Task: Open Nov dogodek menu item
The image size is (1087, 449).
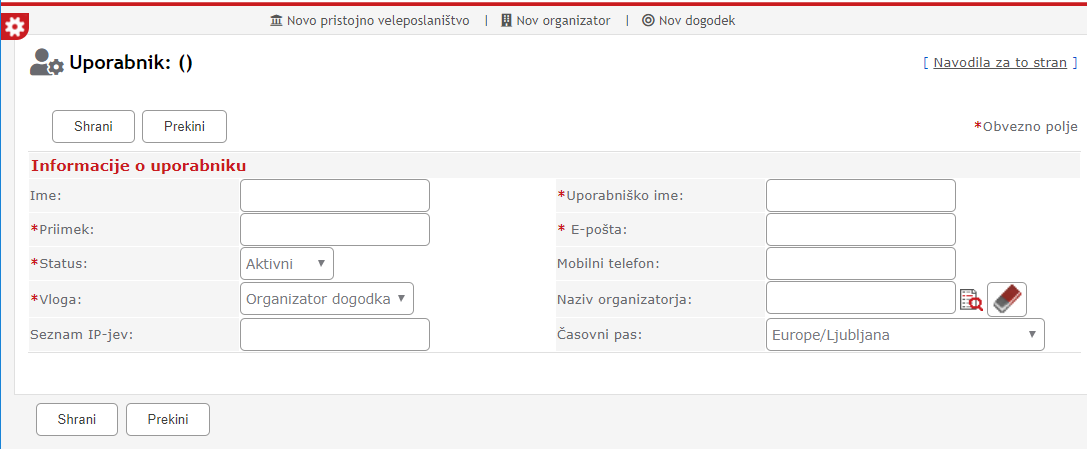Action: pyautogui.click(x=697, y=20)
